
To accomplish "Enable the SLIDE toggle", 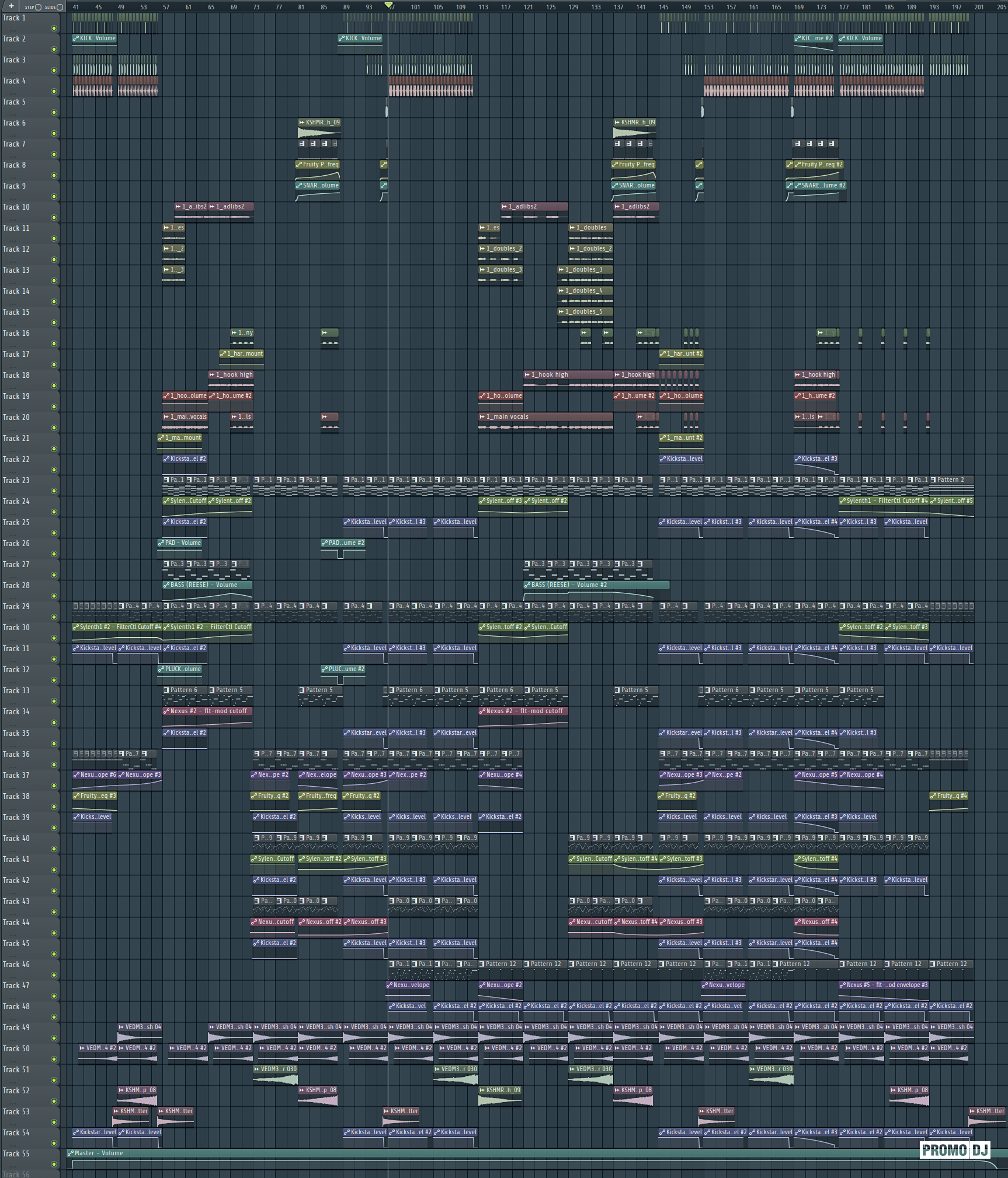I will [x=60, y=8].
